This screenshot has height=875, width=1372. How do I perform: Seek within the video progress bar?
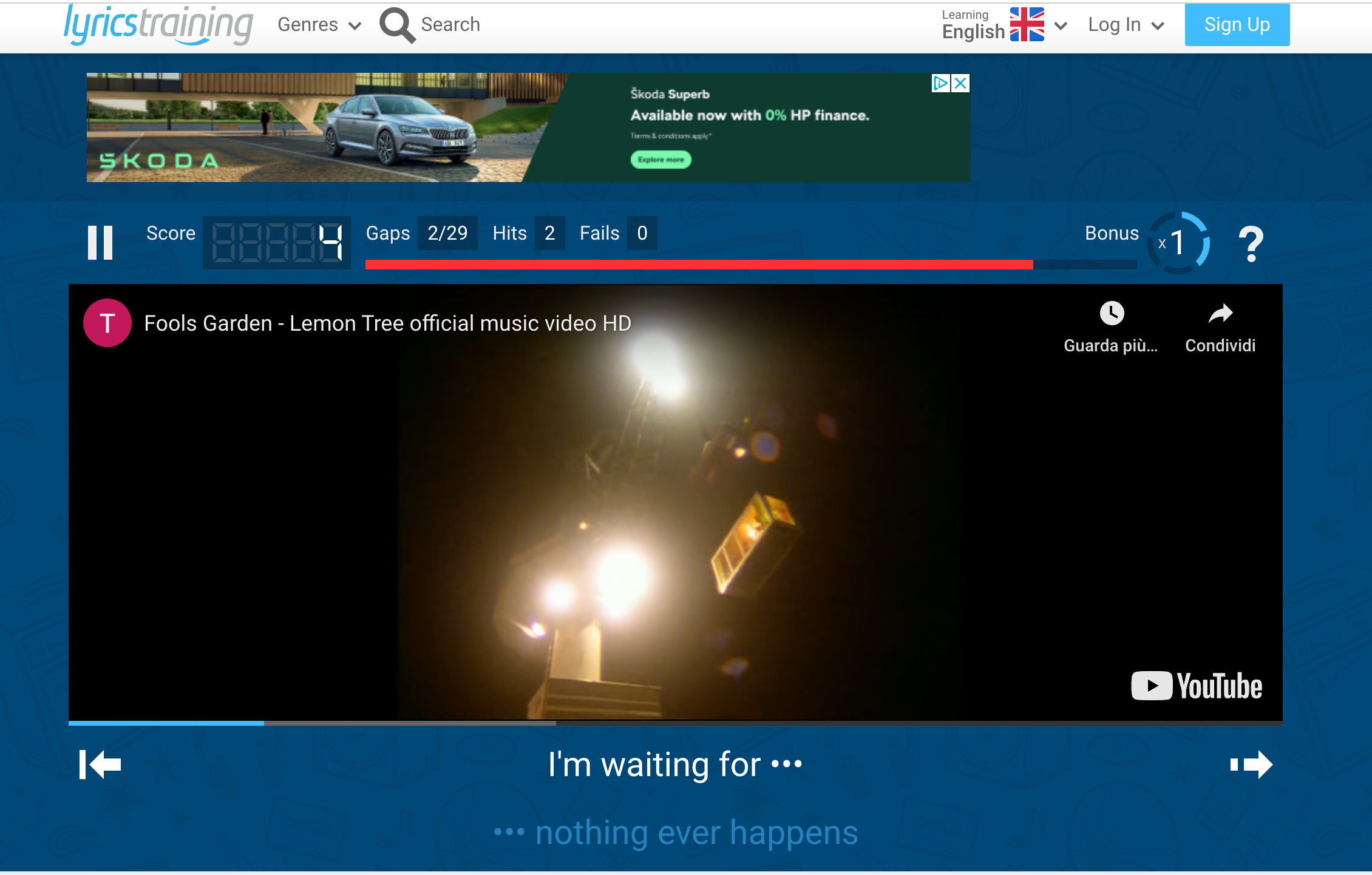[x=675, y=723]
